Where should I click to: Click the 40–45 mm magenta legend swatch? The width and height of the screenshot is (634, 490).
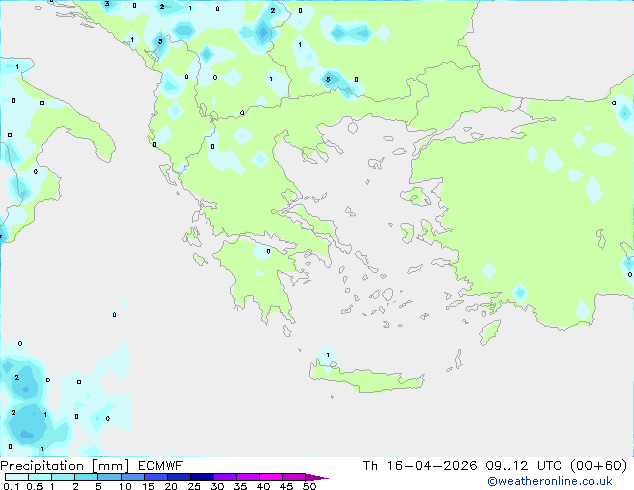271,477
